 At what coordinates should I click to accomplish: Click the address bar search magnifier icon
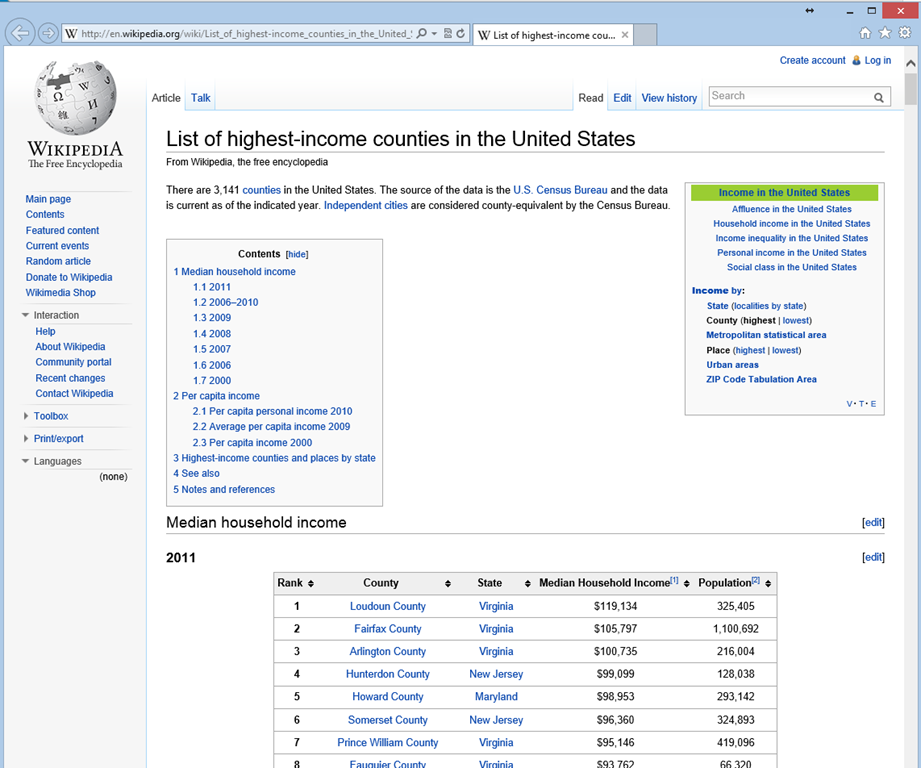pyautogui.click(x=421, y=33)
